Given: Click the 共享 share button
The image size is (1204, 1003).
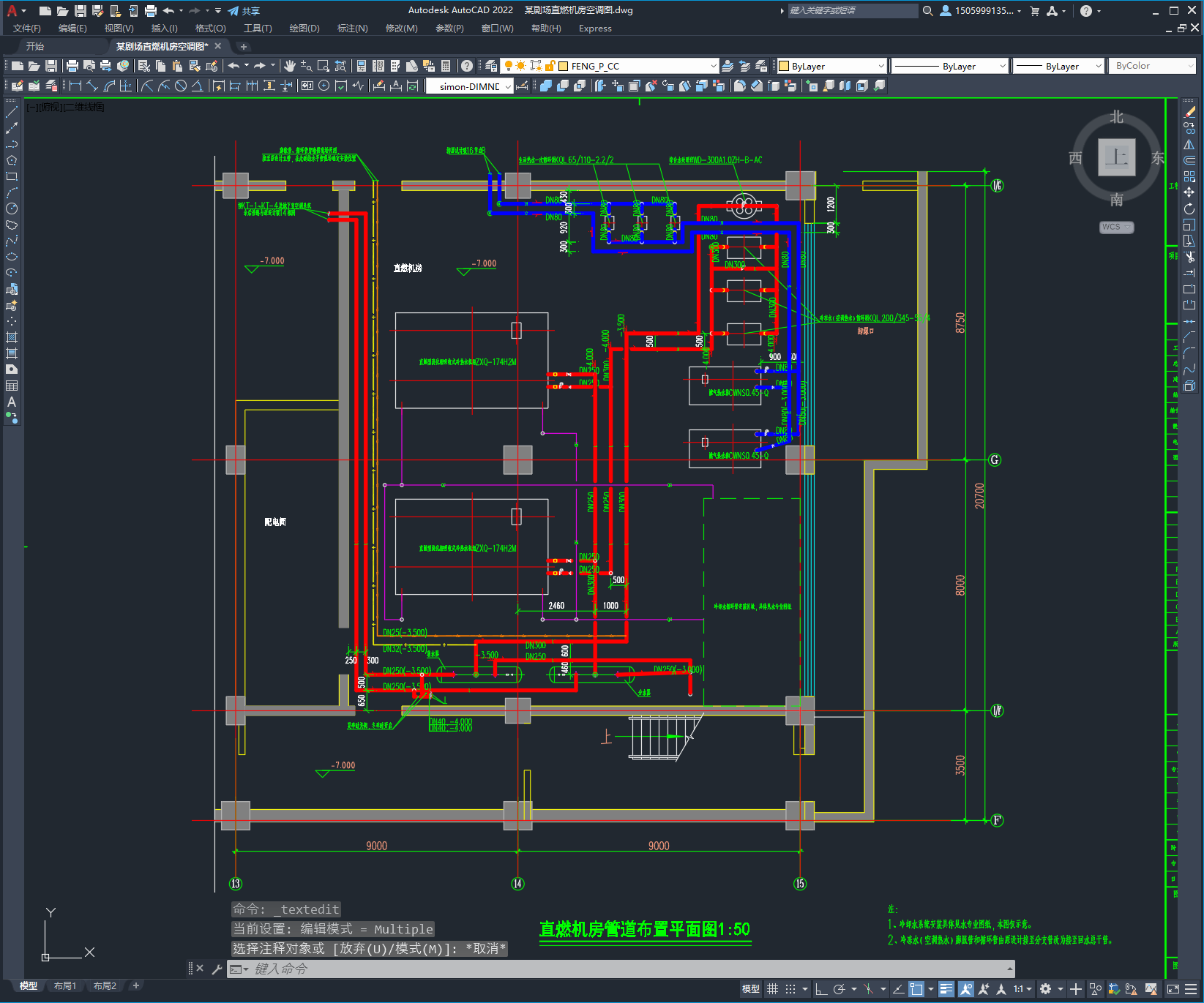Looking at the screenshot, I should pyautogui.click(x=244, y=11).
